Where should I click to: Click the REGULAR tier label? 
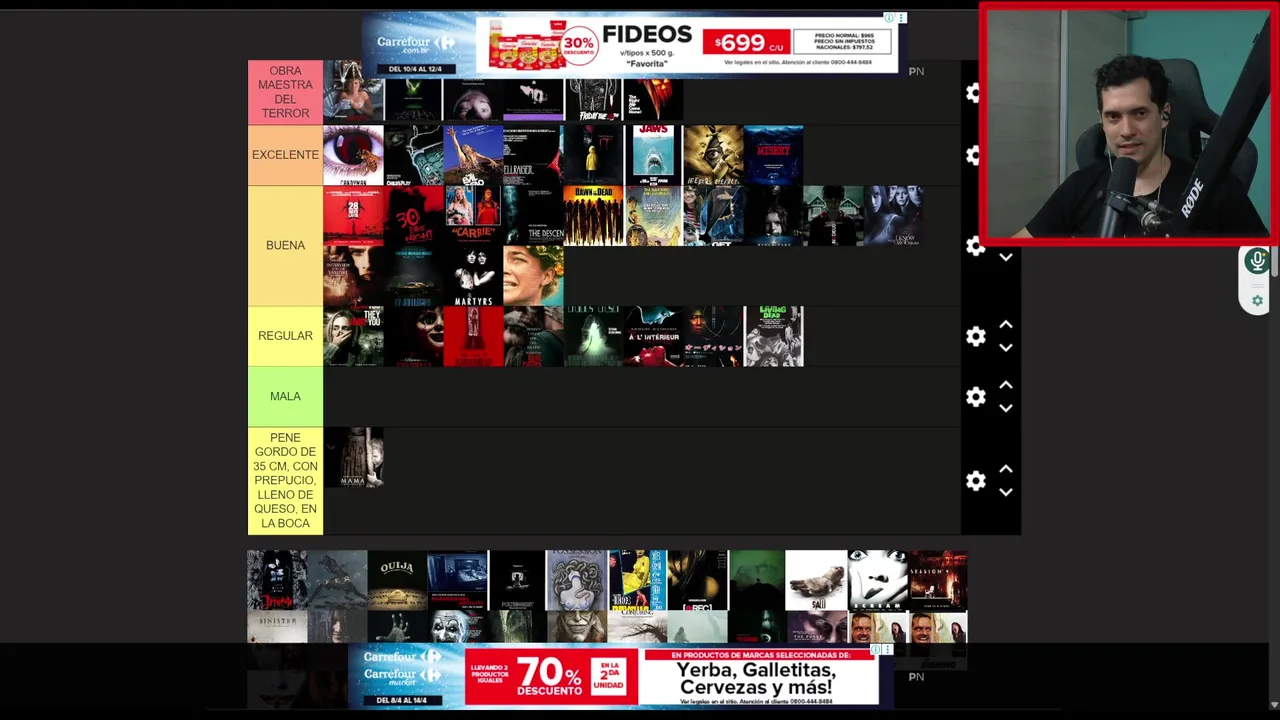tap(285, 336)
